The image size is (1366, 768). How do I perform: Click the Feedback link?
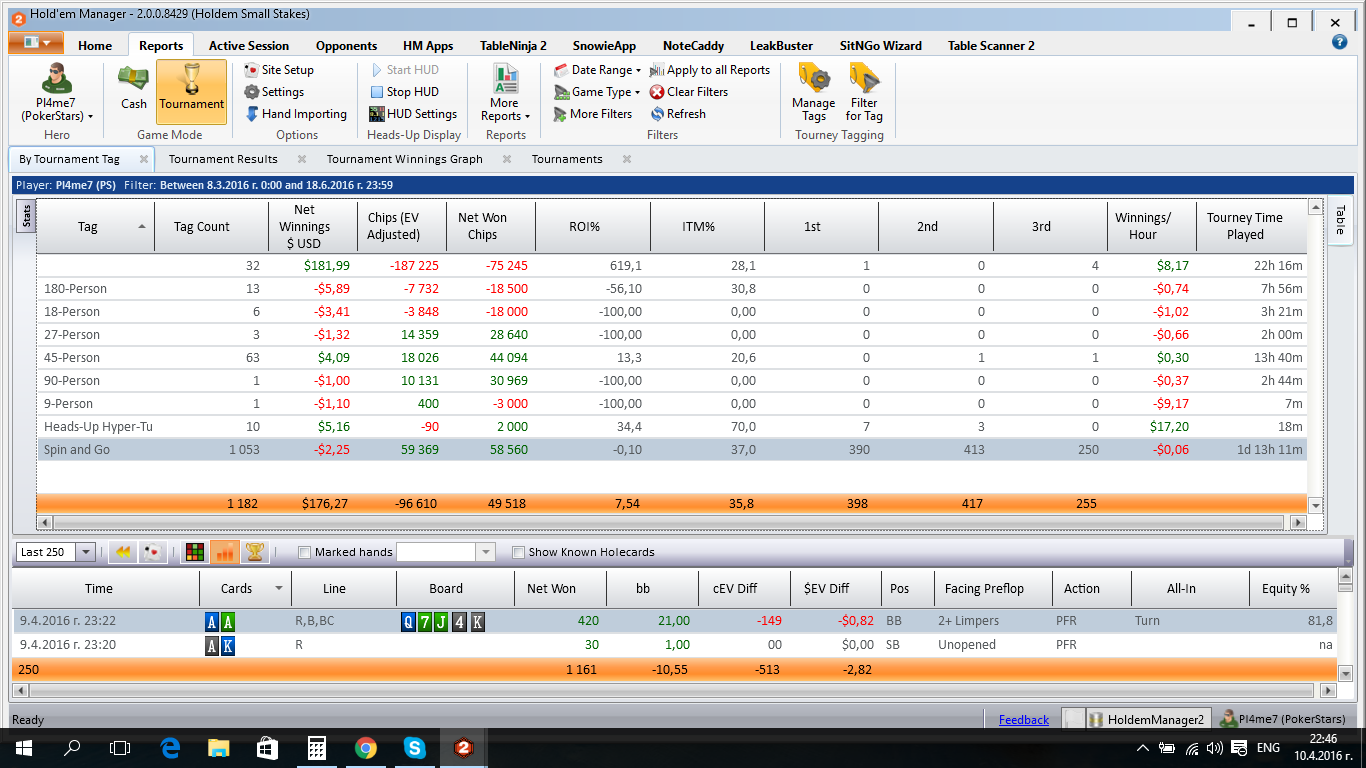(x=1024, y=719)
